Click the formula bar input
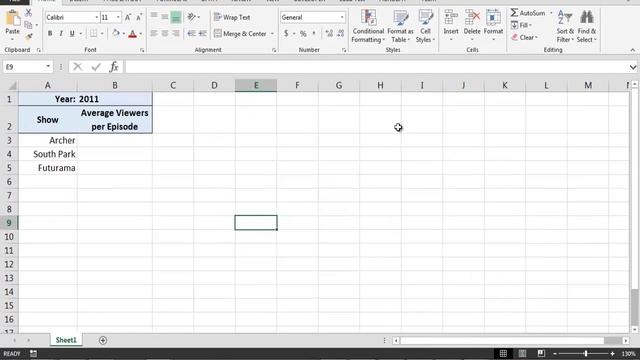The image size is (640, 360). tap(376, 67)
